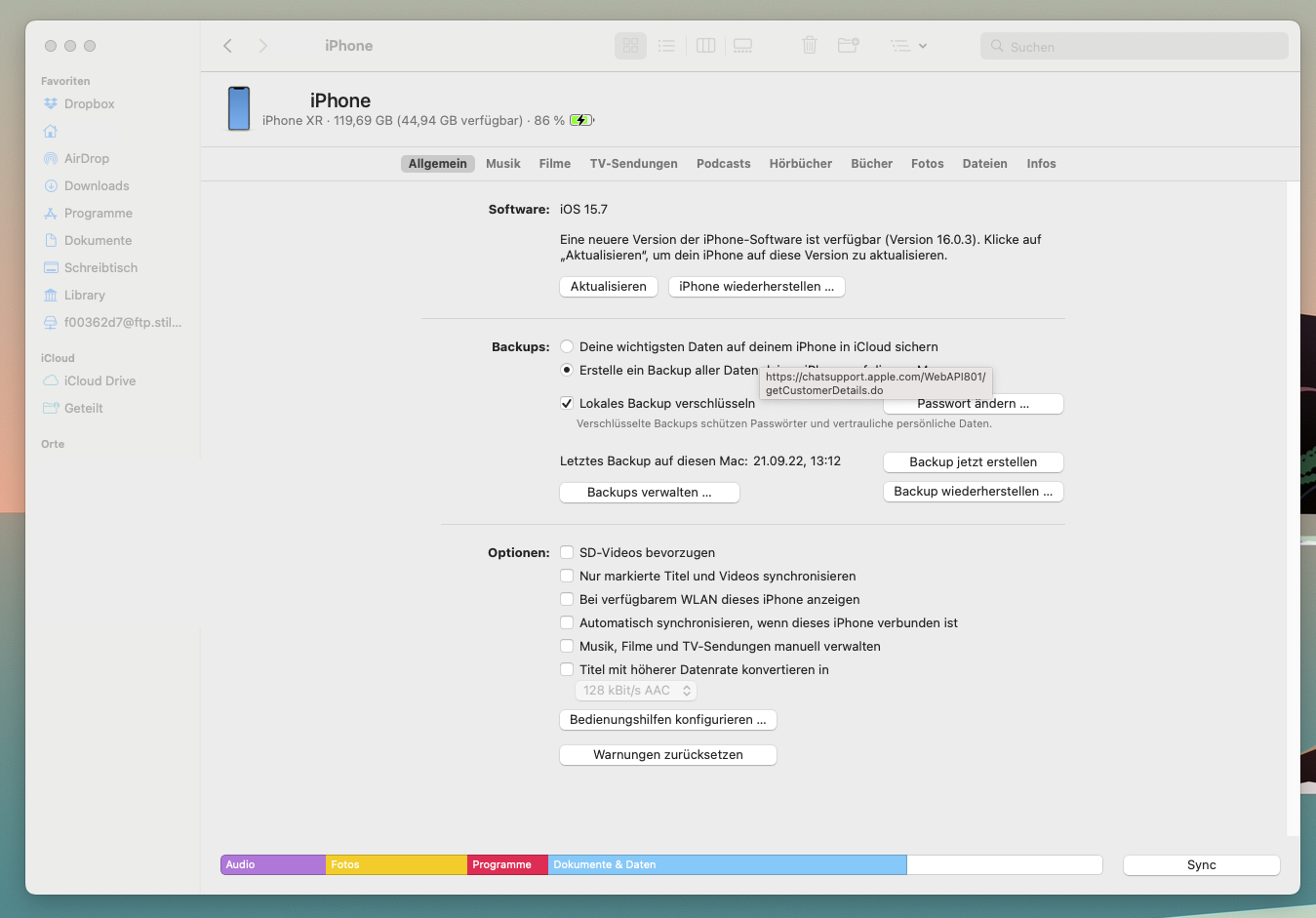1316x918 pixels.
Task: Select local Mac backup radio option
Action: click(x=567, y=370)
